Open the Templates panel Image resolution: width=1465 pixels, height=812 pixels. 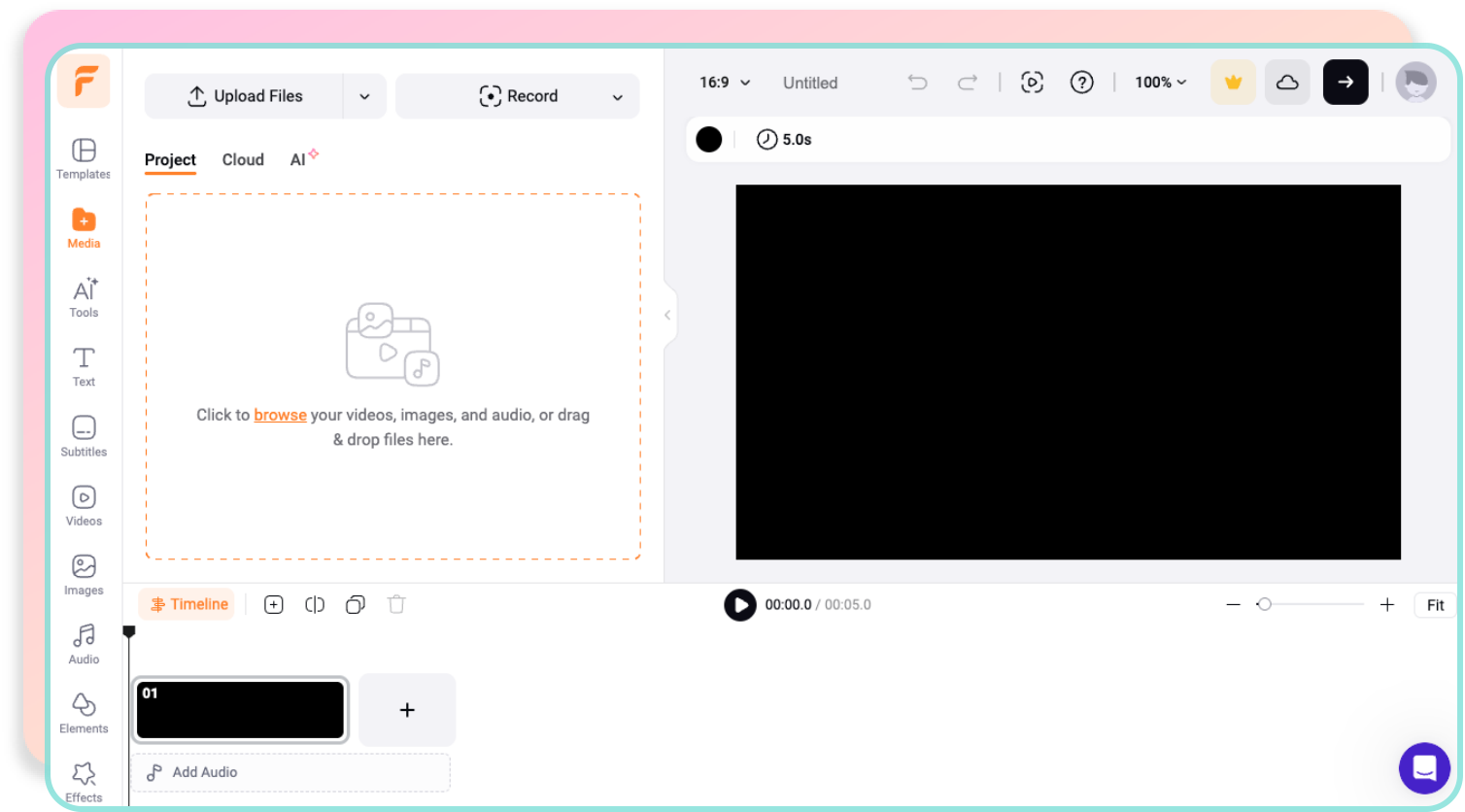click(84, 159)
